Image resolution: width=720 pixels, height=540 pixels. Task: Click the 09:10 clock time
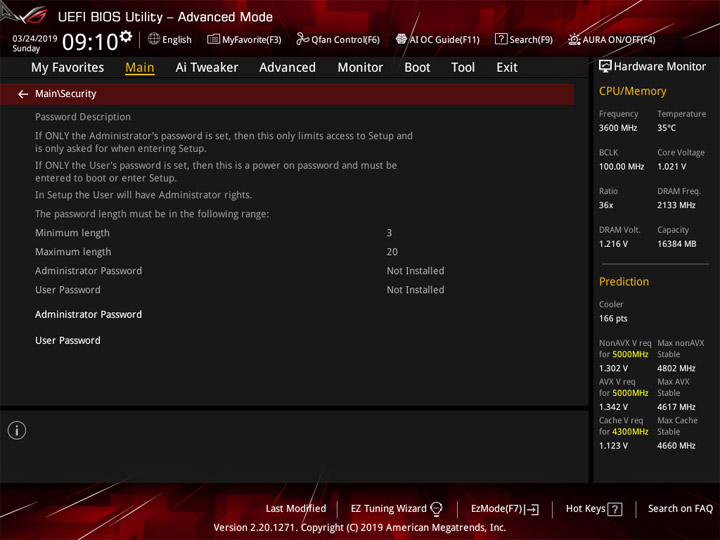coord(90,42)
